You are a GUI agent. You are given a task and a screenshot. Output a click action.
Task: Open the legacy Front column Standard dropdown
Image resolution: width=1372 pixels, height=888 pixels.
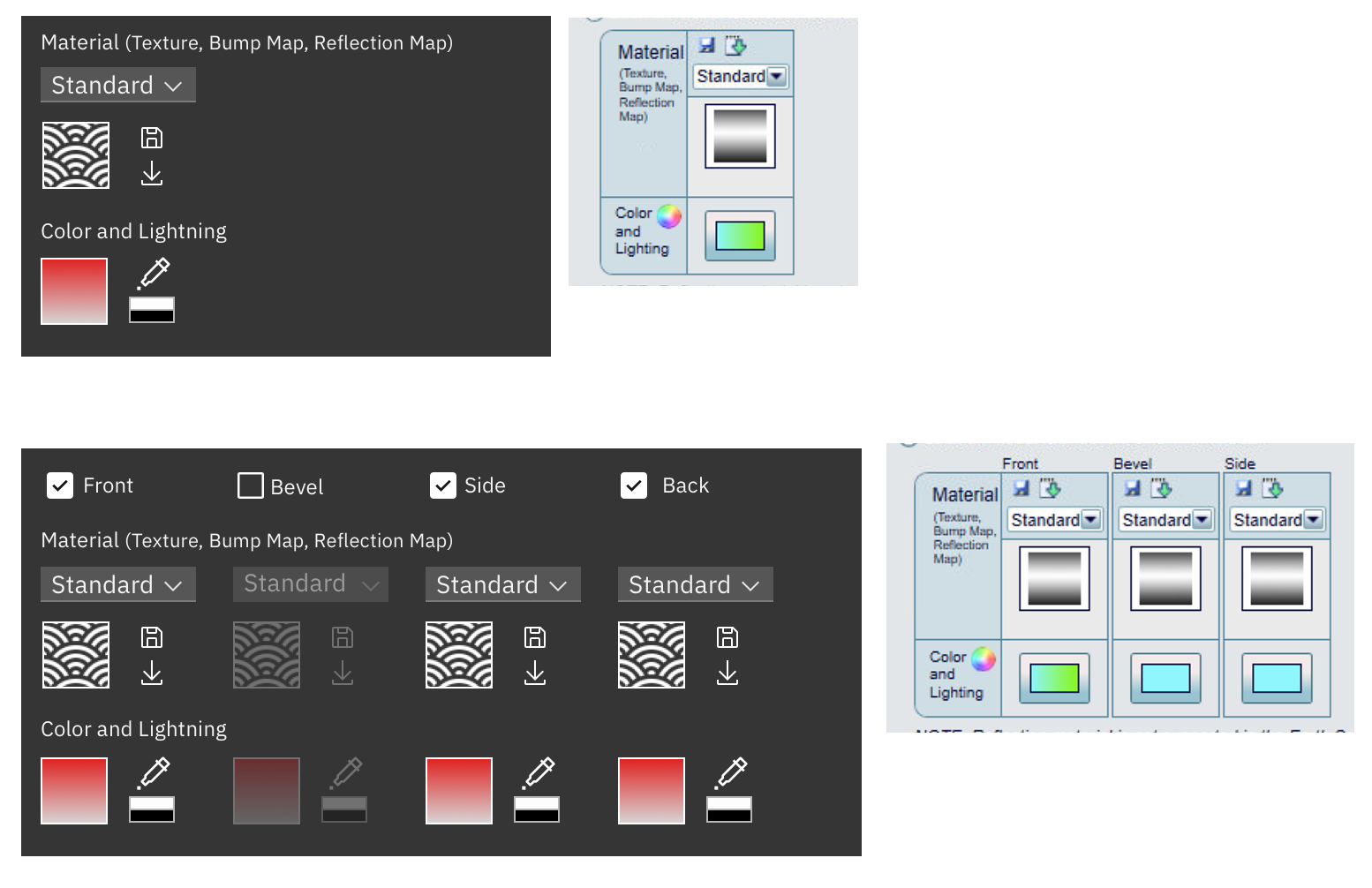tap(1053, 520)
